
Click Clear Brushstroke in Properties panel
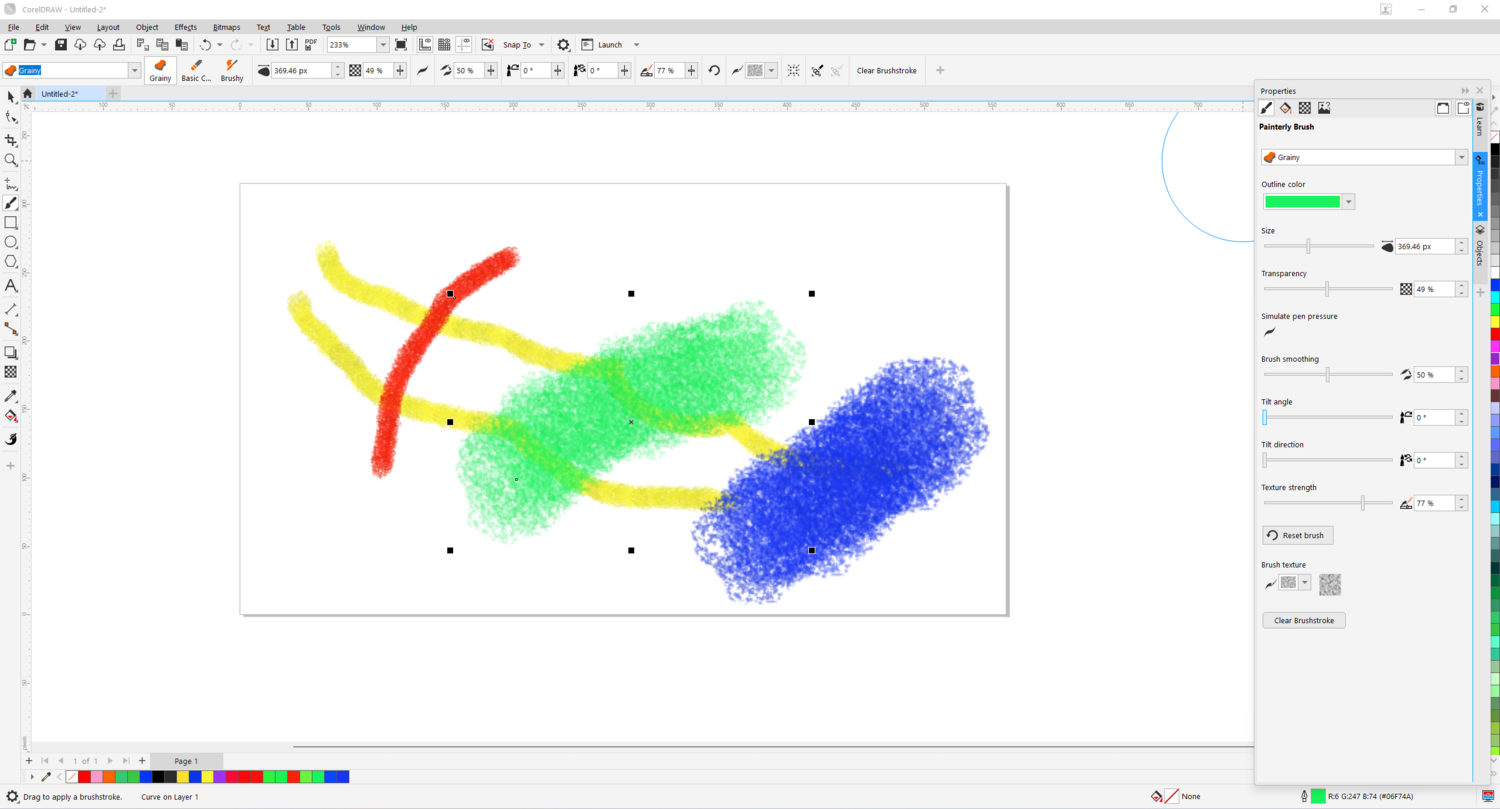point(1304,621)
